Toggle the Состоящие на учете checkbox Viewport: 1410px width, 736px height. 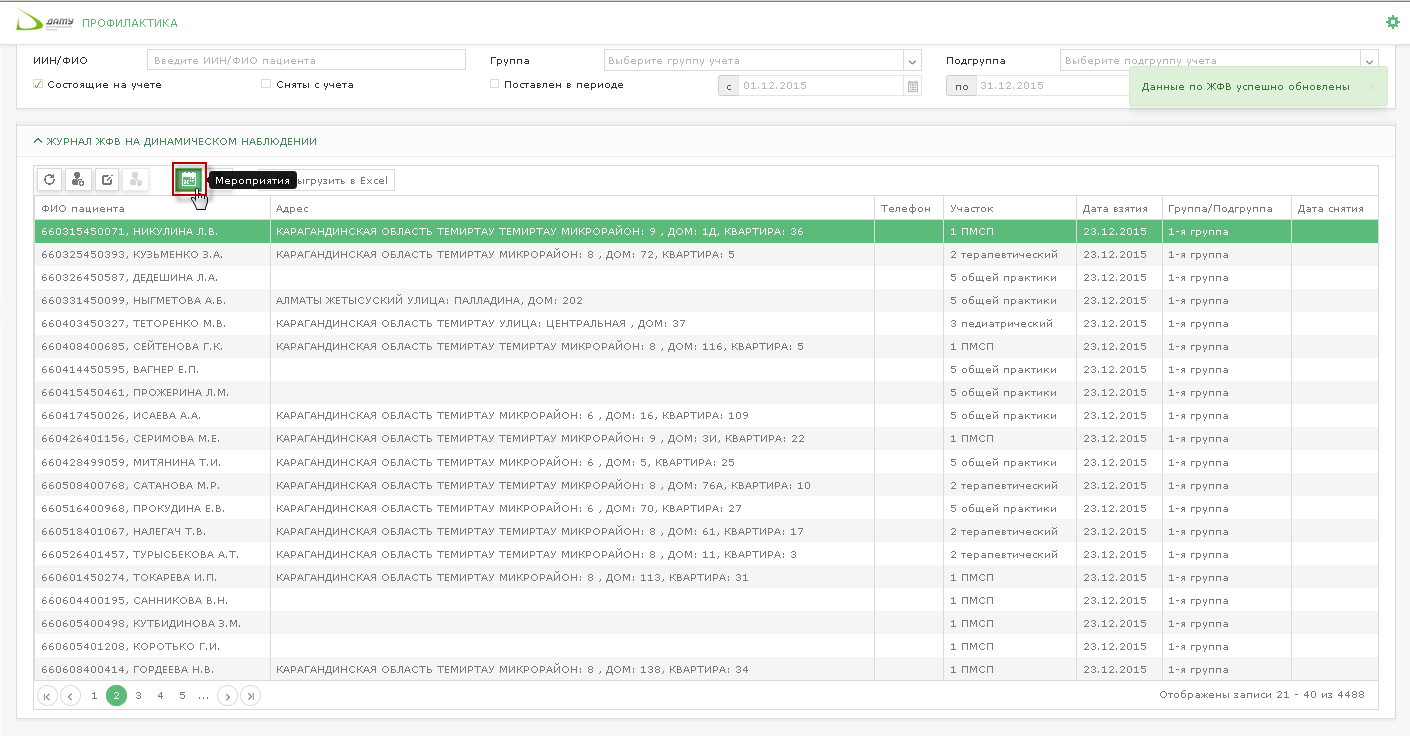[x=38, y=85]
